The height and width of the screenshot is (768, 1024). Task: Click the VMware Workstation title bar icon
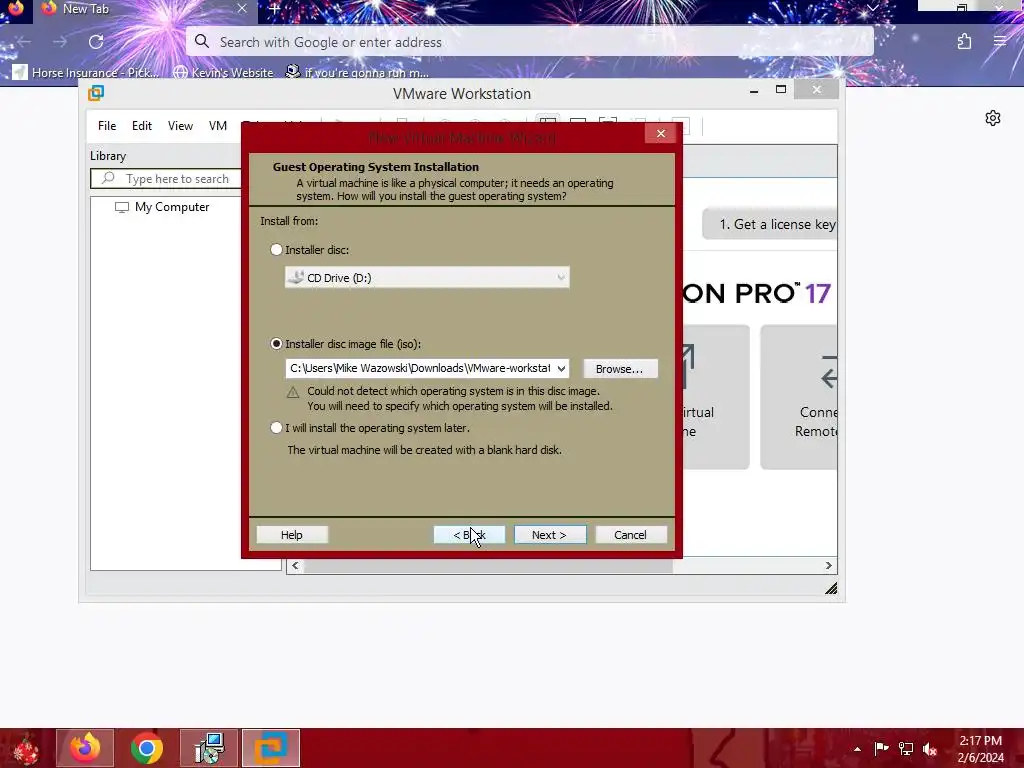click(96, 93)
